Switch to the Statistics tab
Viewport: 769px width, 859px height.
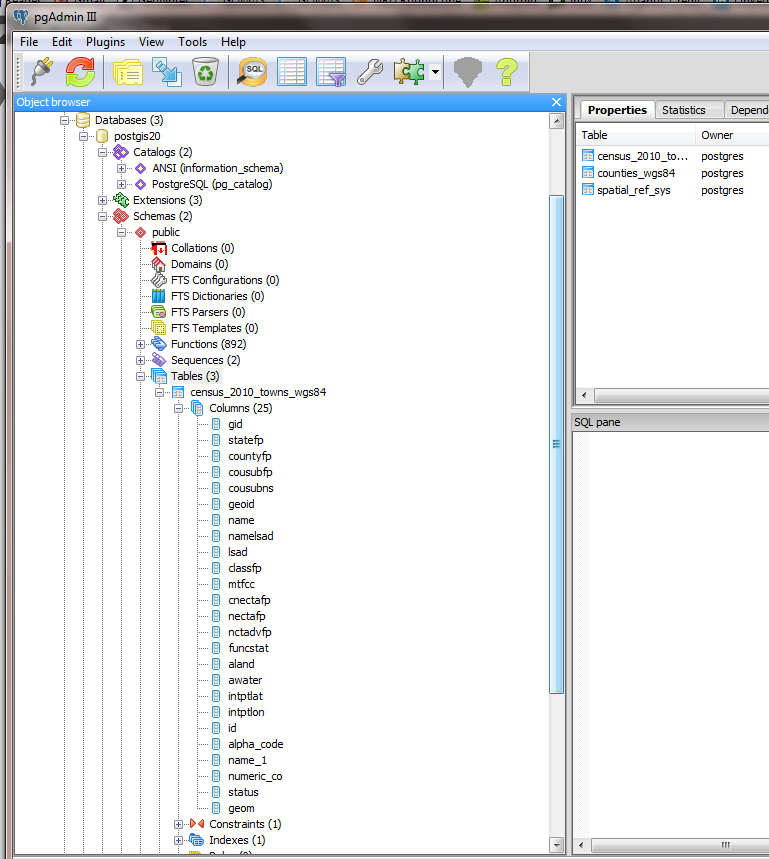point(684,110)
